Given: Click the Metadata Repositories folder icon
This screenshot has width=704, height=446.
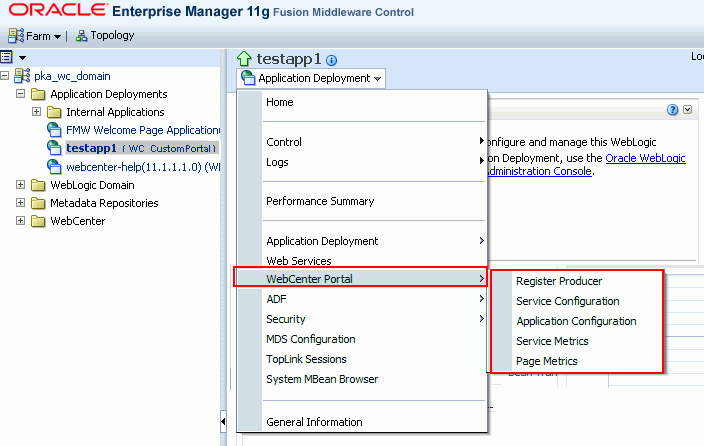Looking at the screenshot, I should click(38, 203).
